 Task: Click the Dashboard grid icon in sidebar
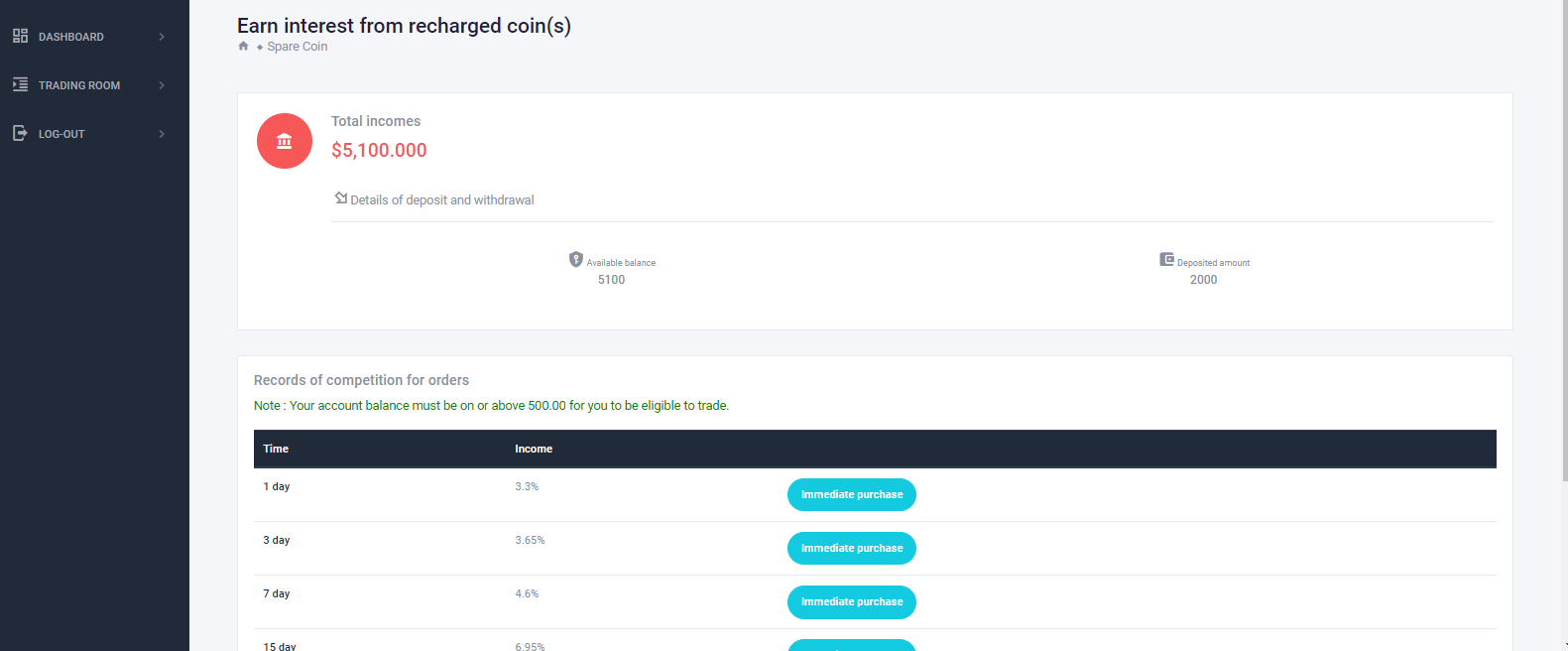coord(20,36)
